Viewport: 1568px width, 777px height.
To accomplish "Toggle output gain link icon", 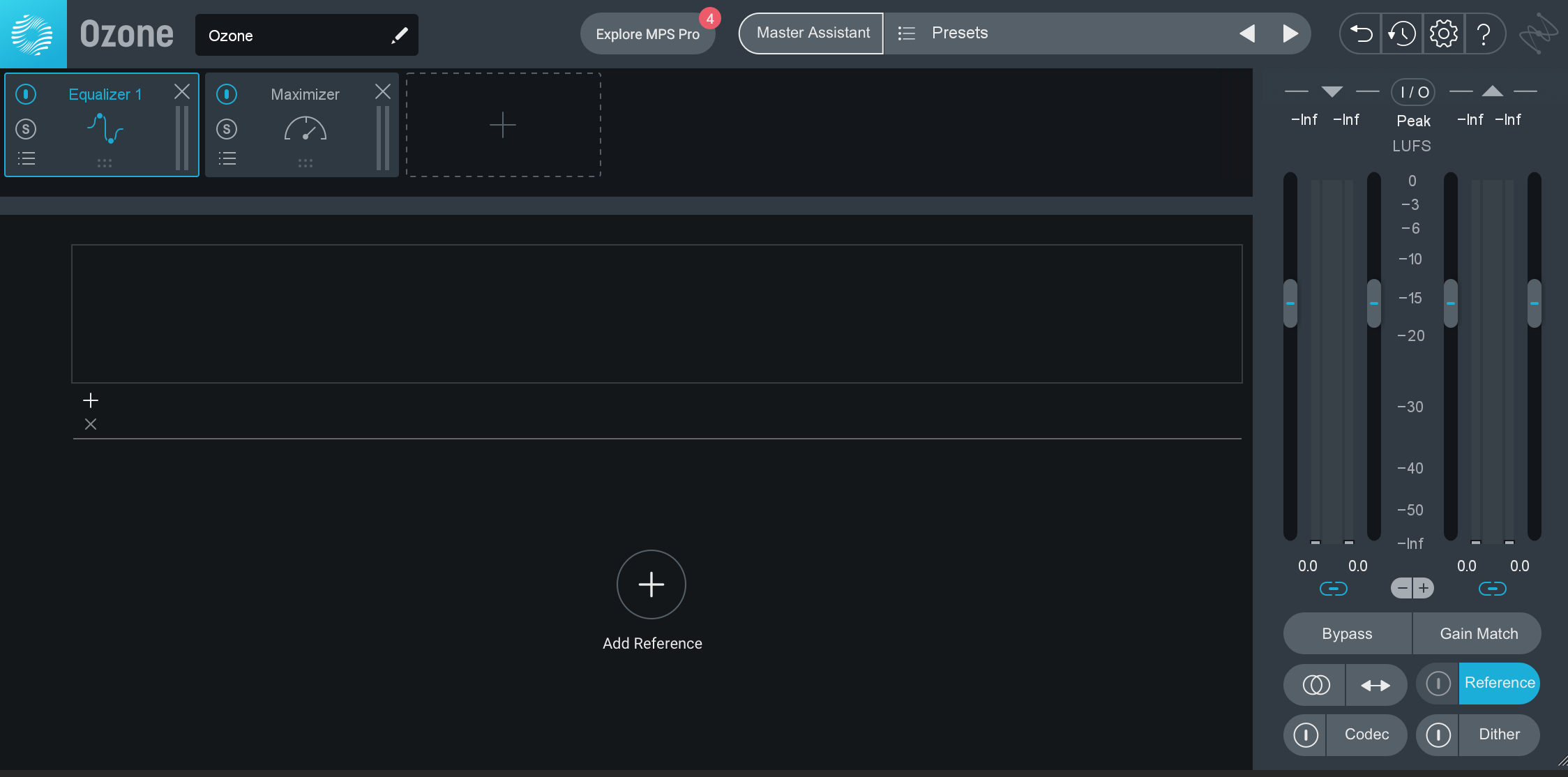I will [x=1493, y=589].
